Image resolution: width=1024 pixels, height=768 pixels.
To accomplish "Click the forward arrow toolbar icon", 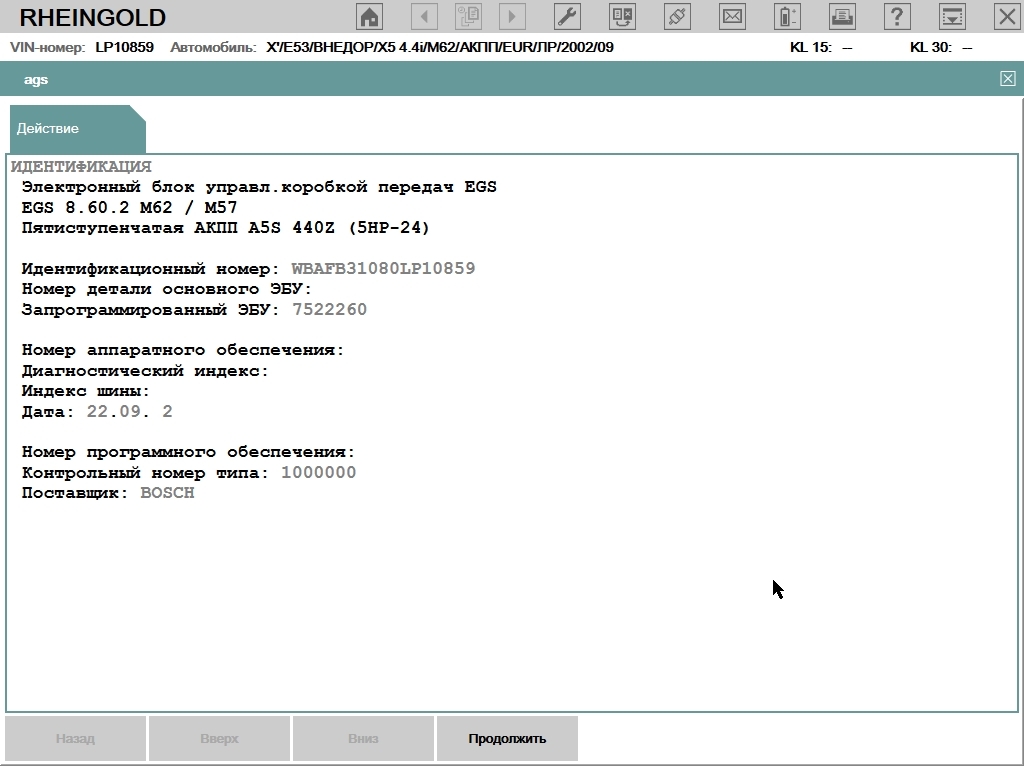I will pos(512,16).
